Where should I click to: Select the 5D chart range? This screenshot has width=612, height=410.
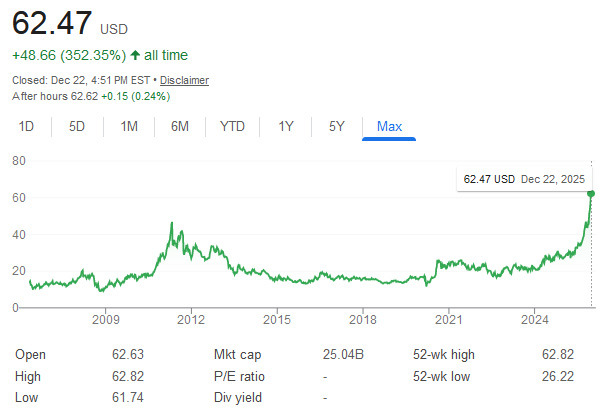(x=77, y=126)
